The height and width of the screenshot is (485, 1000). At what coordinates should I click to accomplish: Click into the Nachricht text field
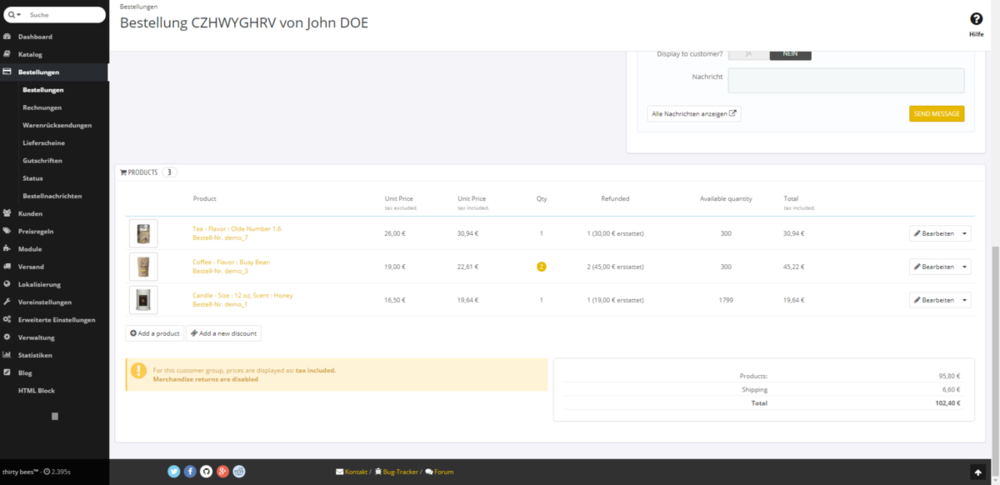tap(846, 80)
